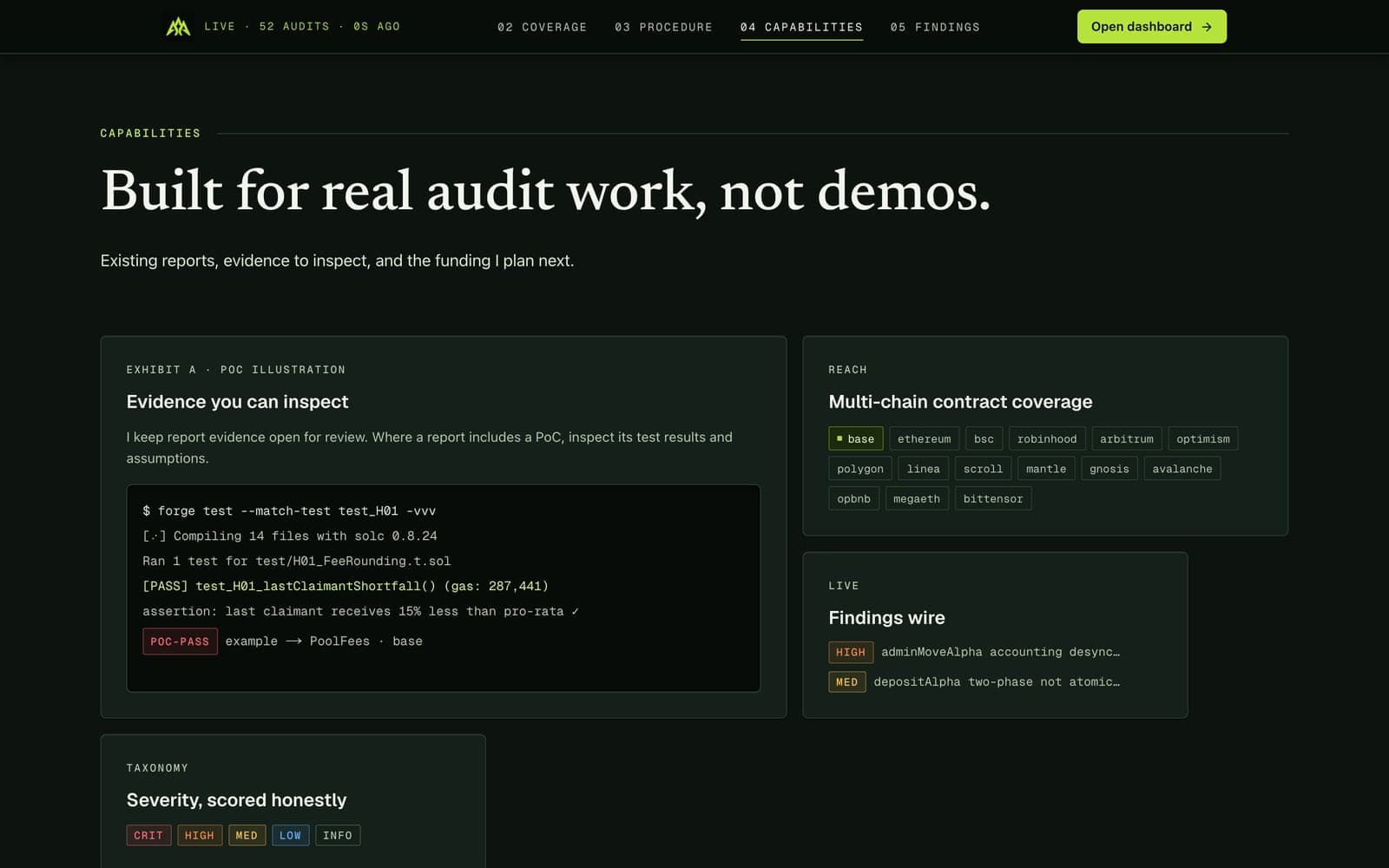Open the depositAlpha two-phase not atomic finding
Image resolution: width=1389 pixels, height=868 pixels.
[997, 682]
